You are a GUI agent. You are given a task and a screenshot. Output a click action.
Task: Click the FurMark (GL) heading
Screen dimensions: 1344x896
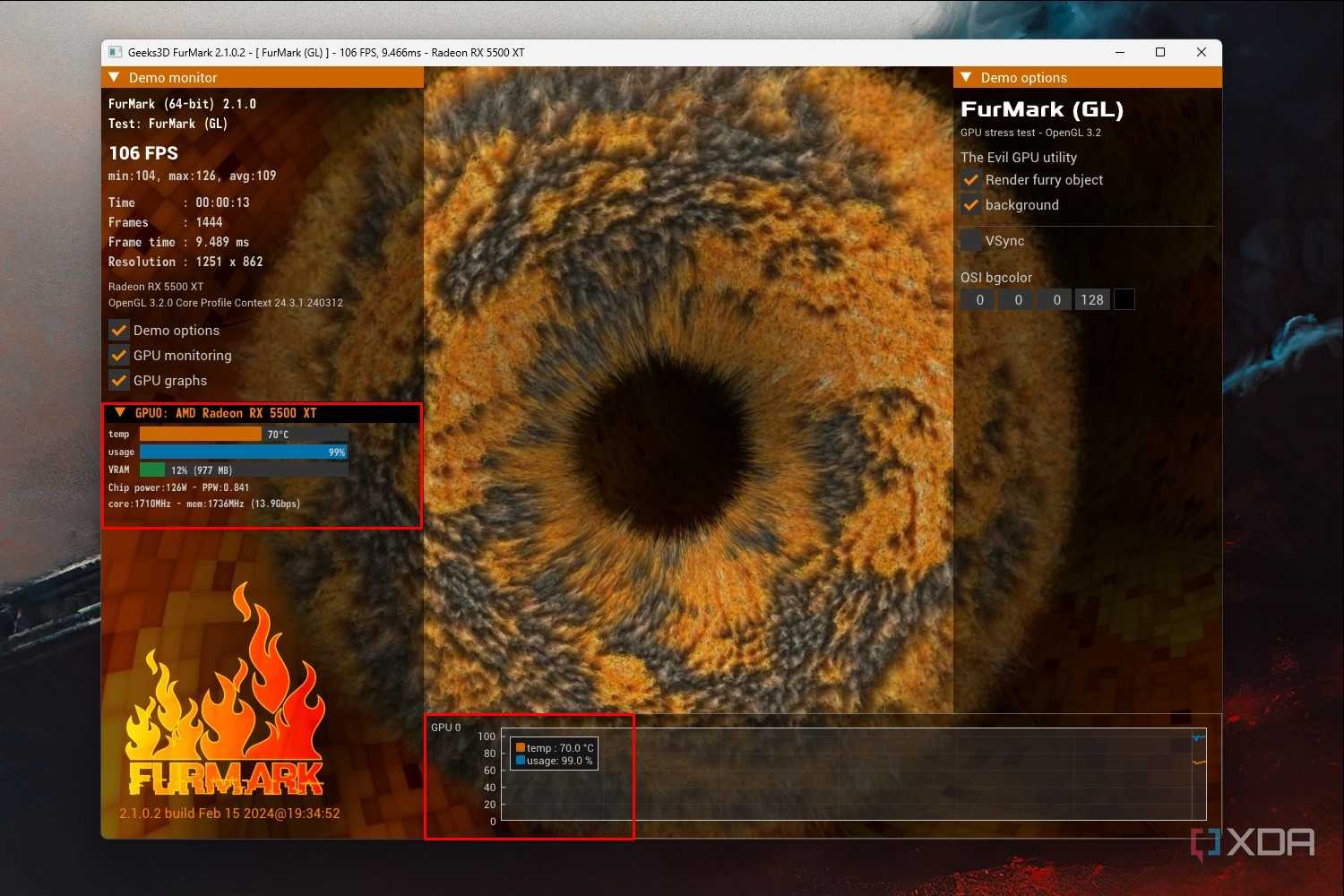point(1042,110)
